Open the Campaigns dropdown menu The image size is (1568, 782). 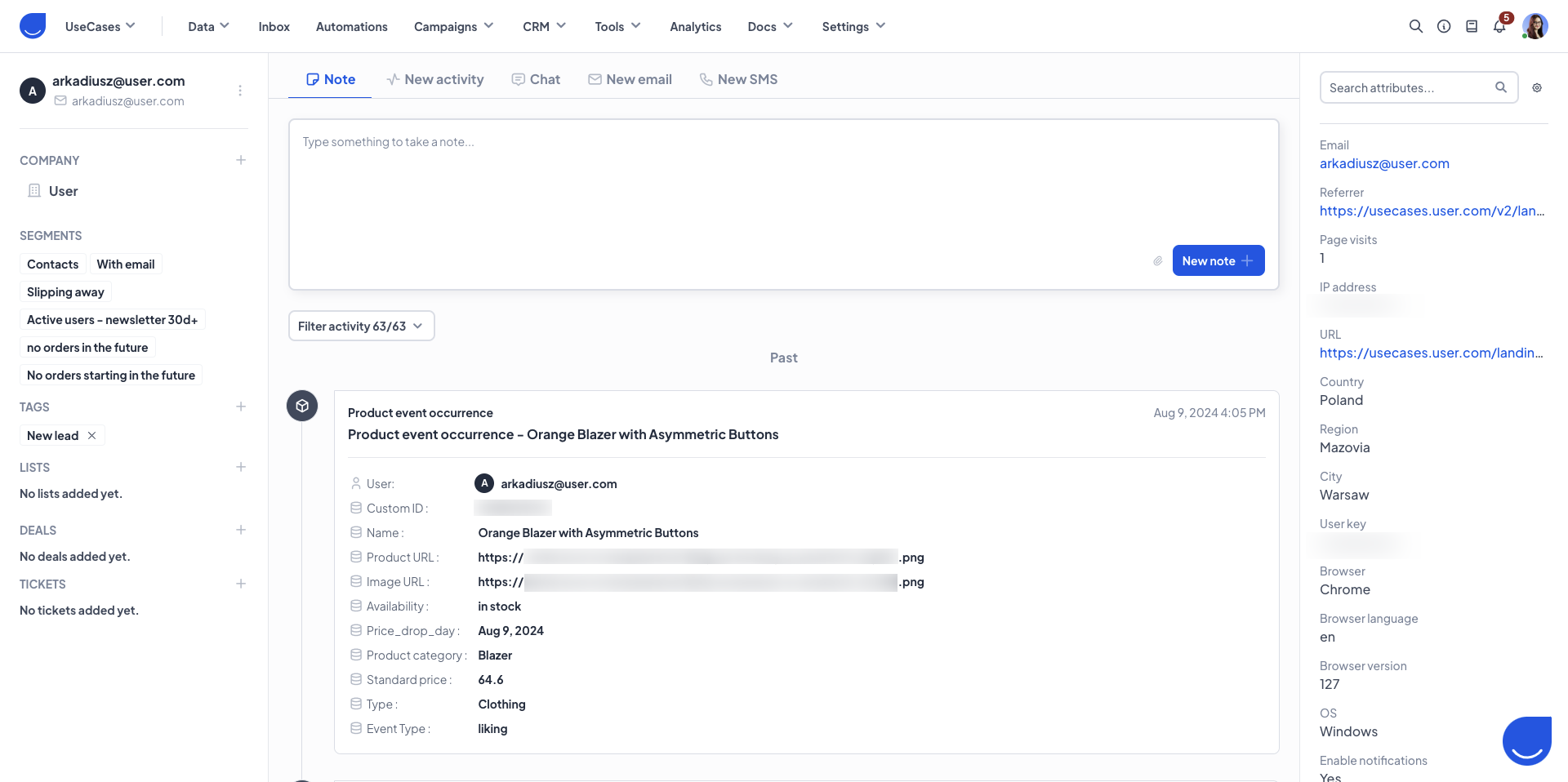pos(453,26)
